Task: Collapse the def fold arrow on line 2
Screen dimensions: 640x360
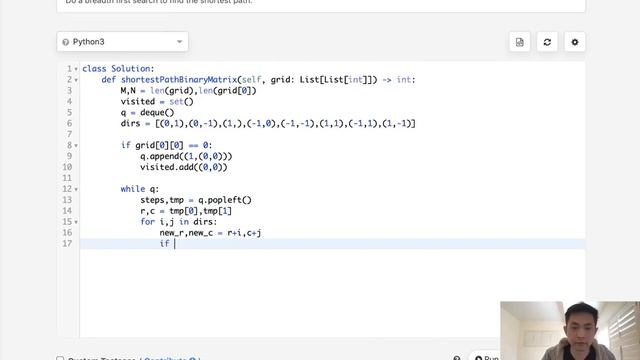Action: (76, 80)
